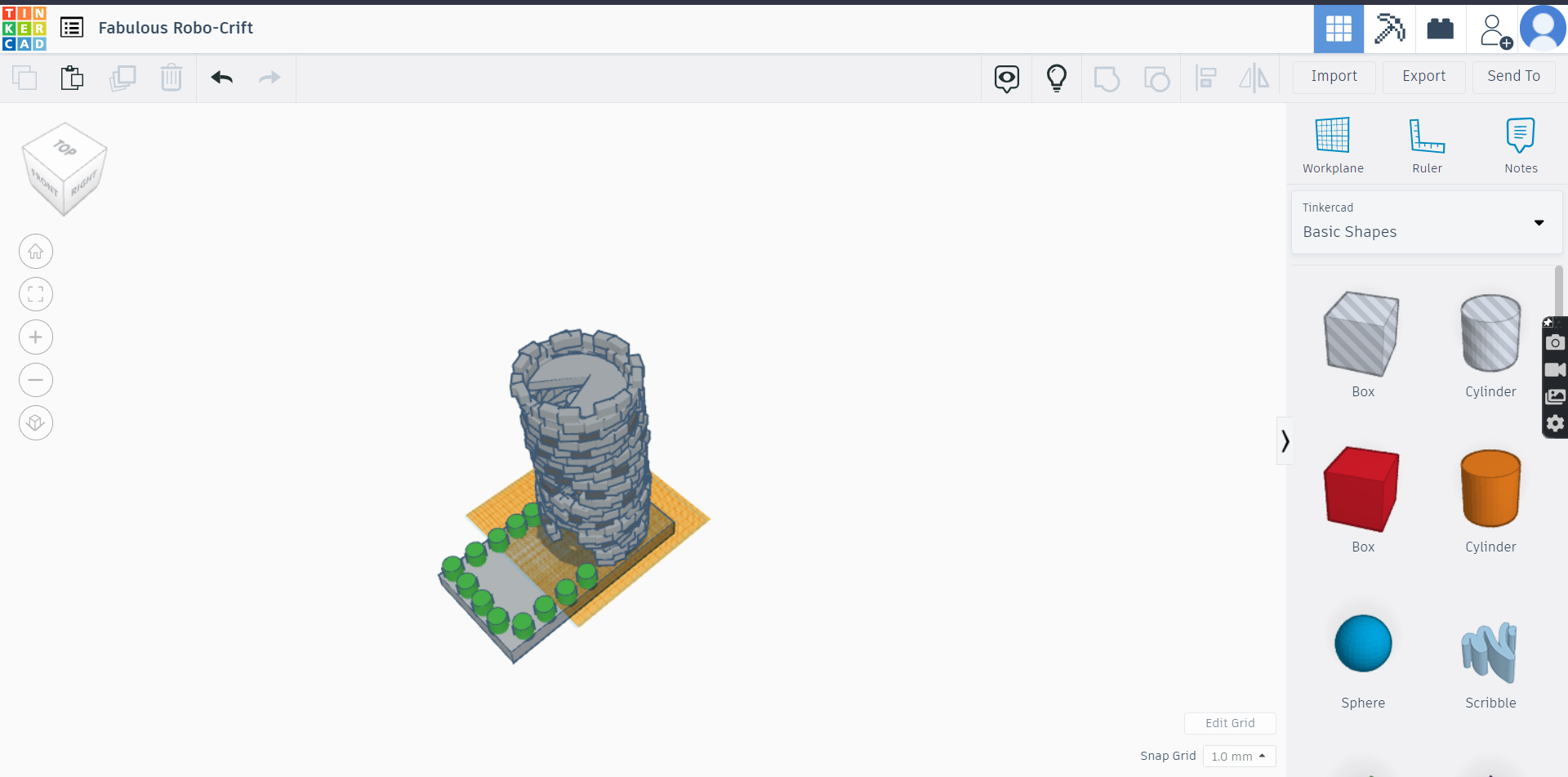Click the Home view button
The width and height of the screenshot is (1568, 777).
pyautogui.click(x=36, y=252)
